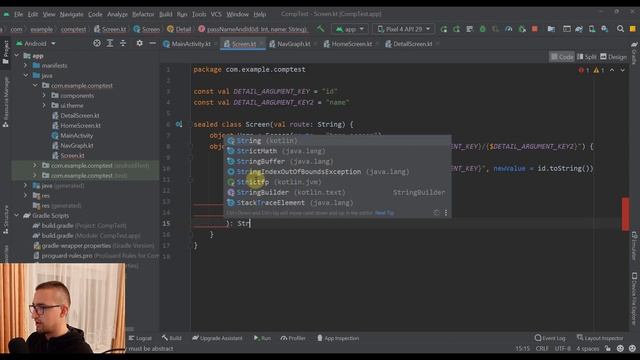Open the Event Log
Image resolution: width=640 pixels, height=360 pixels.
550,338
